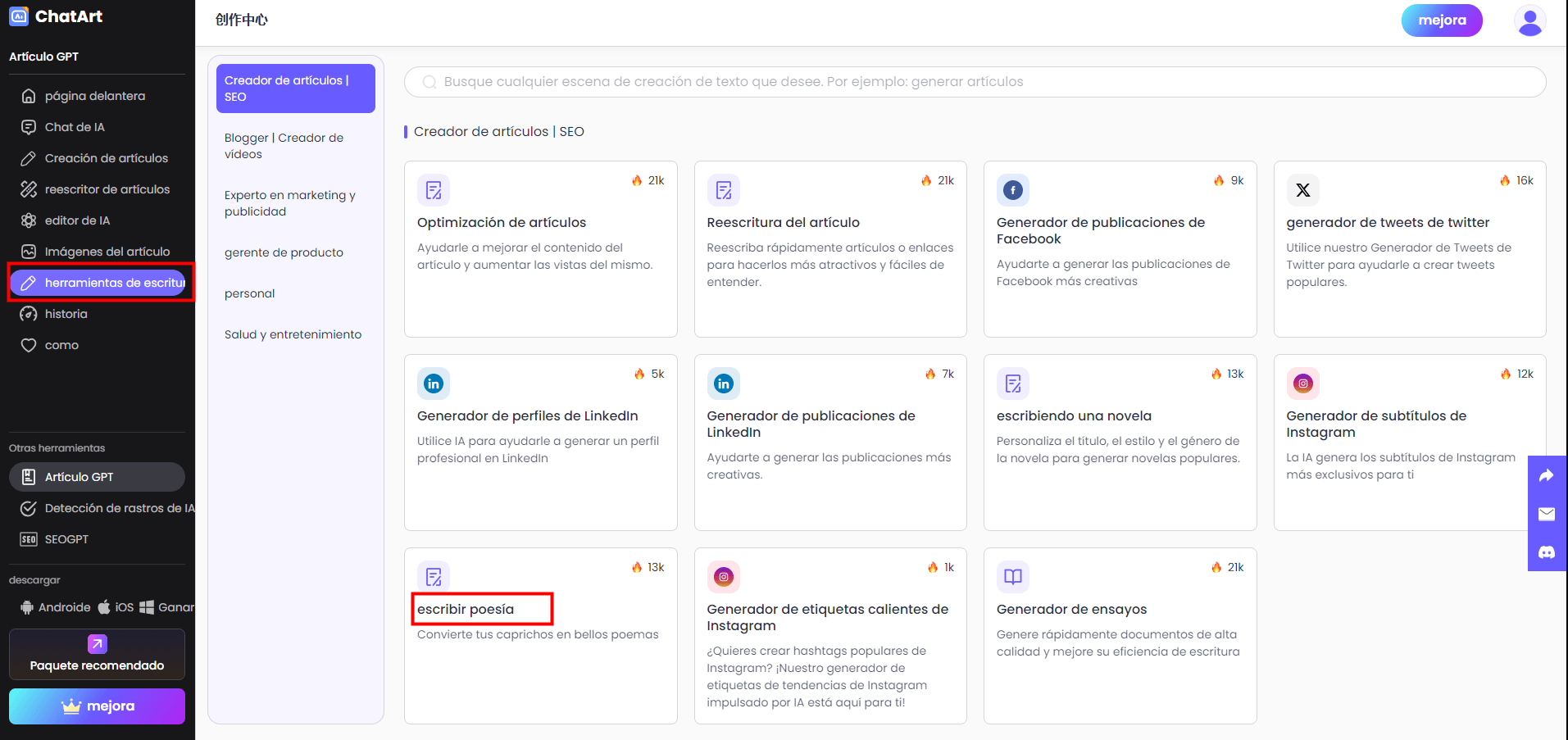Open the user profile avatar
The height and width of the screenshot is (740, 1568).
pos(1529,20)
